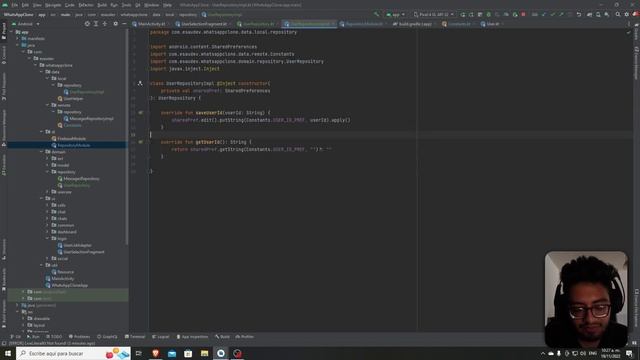This screenshot has width=640, height=360.
Task: Click the green Debug bug icon
Action: (489, 14)
